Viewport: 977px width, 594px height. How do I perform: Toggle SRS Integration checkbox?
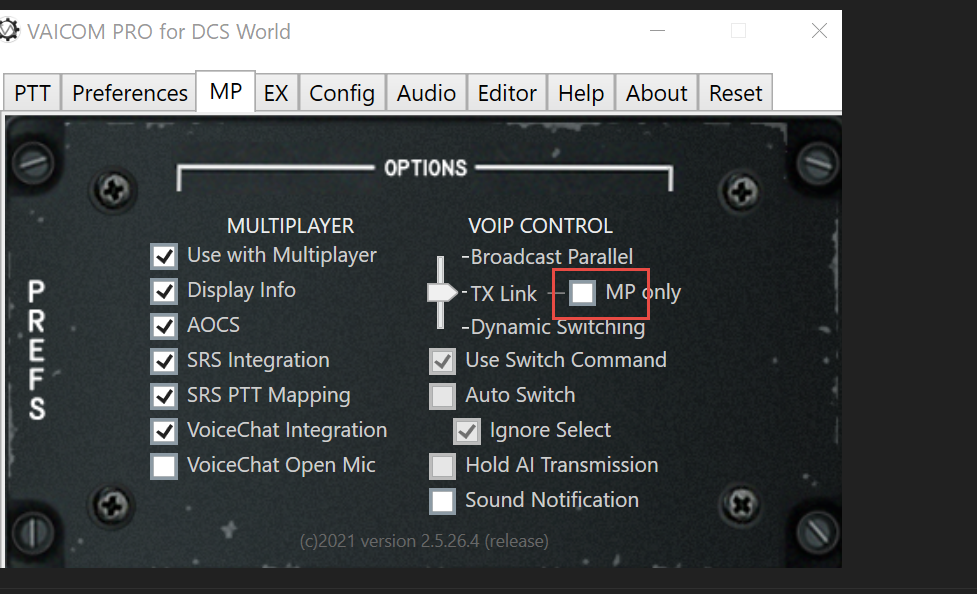click(x=164, y=361)
